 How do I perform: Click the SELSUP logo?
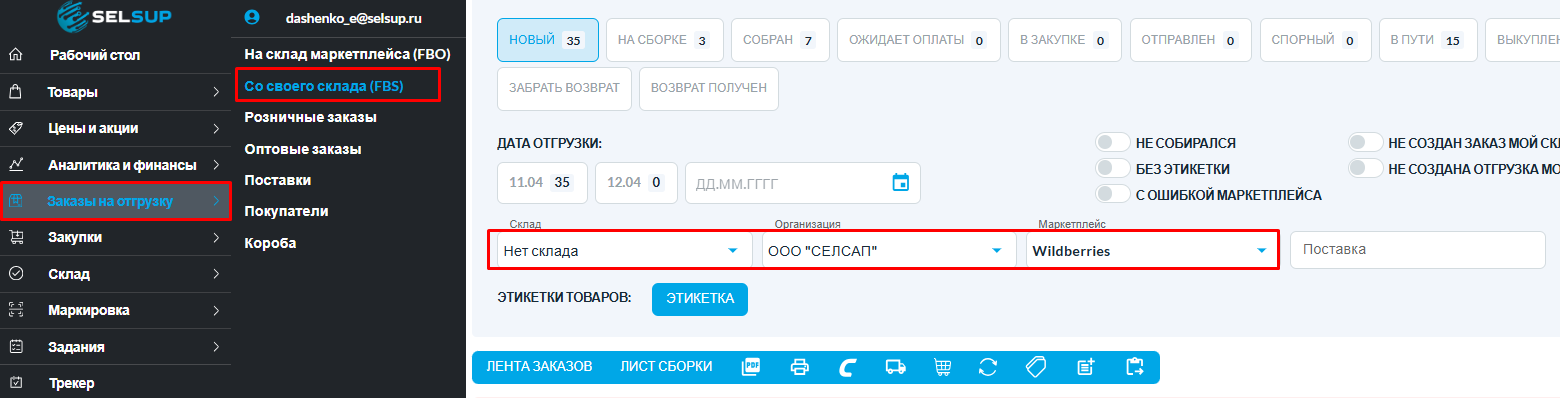pos(115,16)
